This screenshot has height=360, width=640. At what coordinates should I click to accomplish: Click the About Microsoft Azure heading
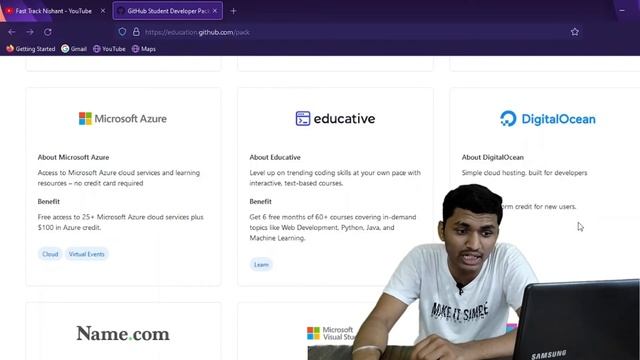pyautogui.click(x=73, y=157)
